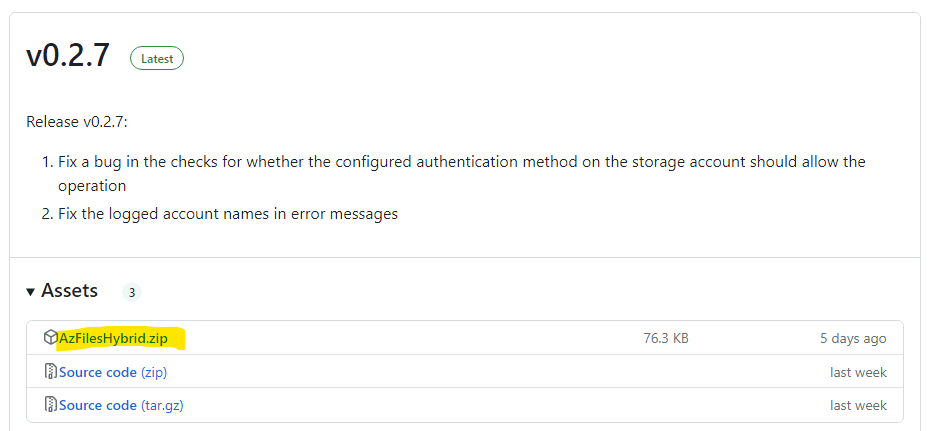Click the green Latest badge
This screenshot has height=431, width=931.
(157, 59)
